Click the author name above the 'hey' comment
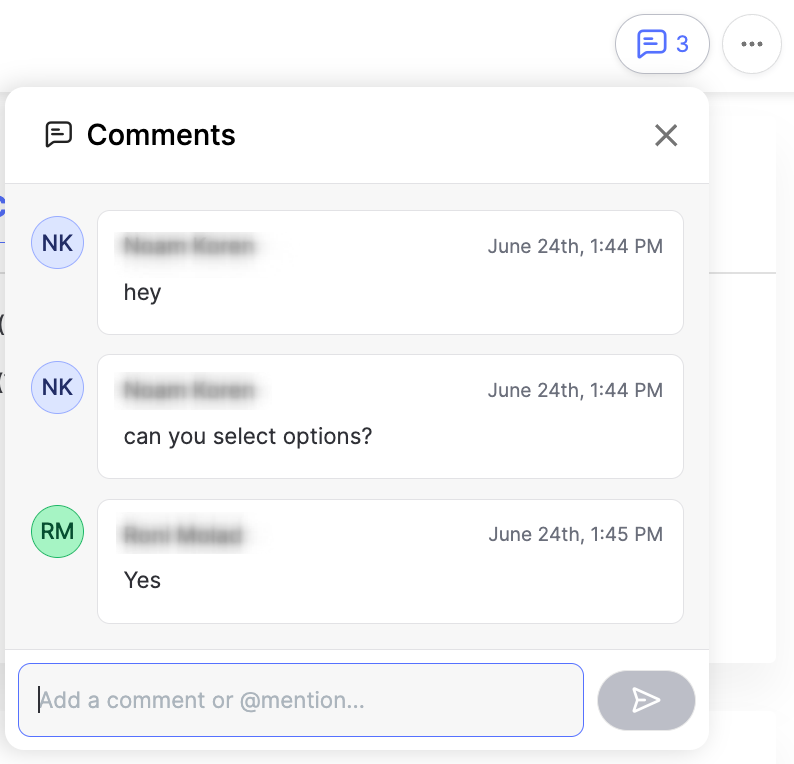 coord(189,246)
